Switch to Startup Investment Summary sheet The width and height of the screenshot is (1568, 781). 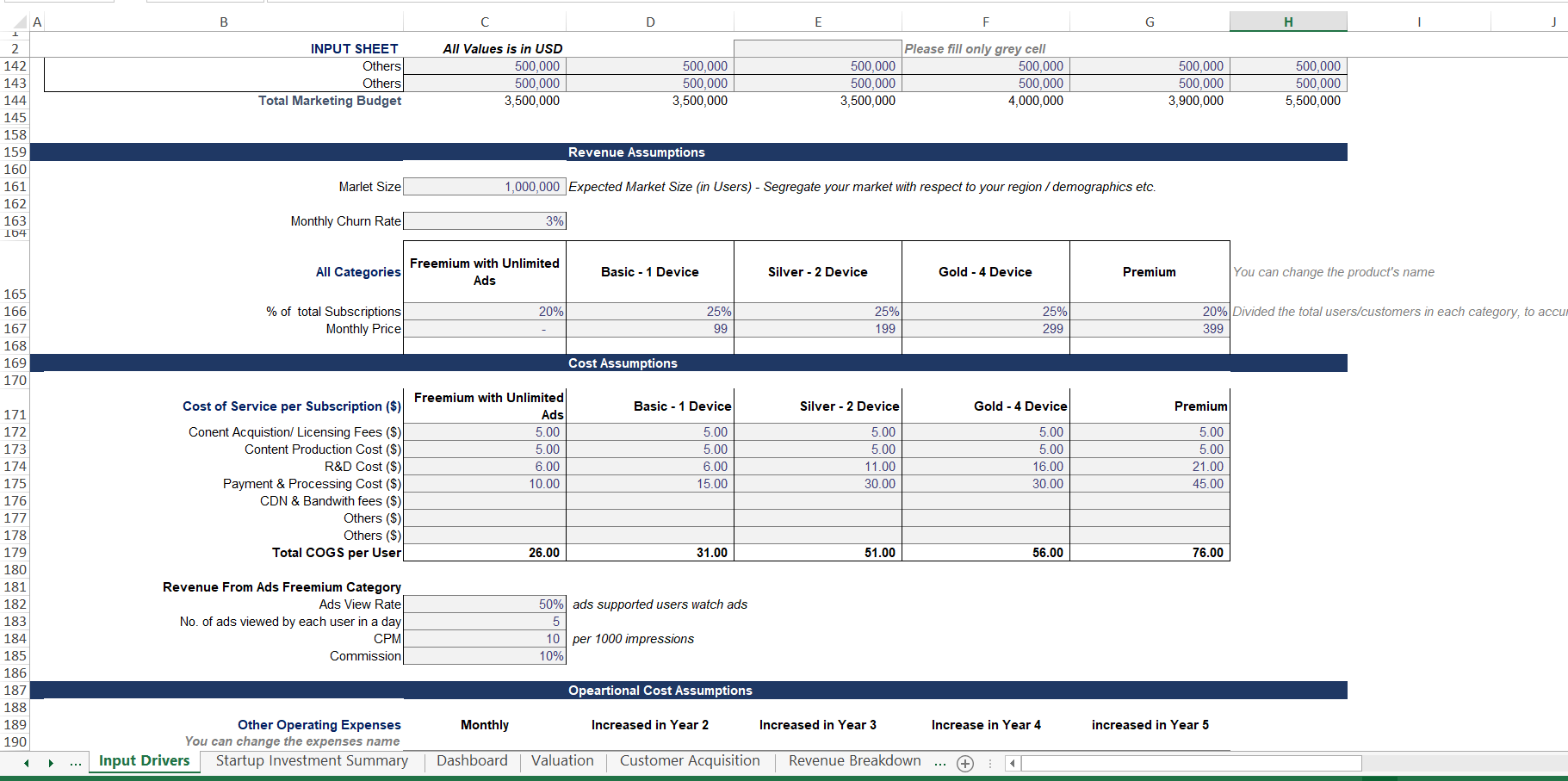312,761
